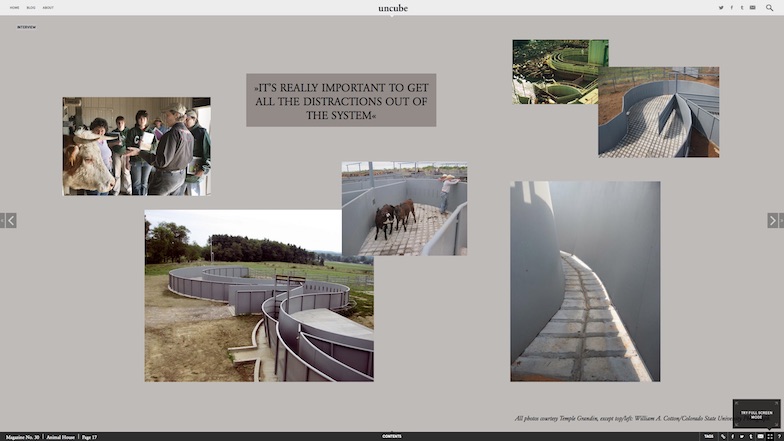The height and width of the screenshot is (441, 784).
Task: Open the search magnifier icon
Action: [769, 7]
